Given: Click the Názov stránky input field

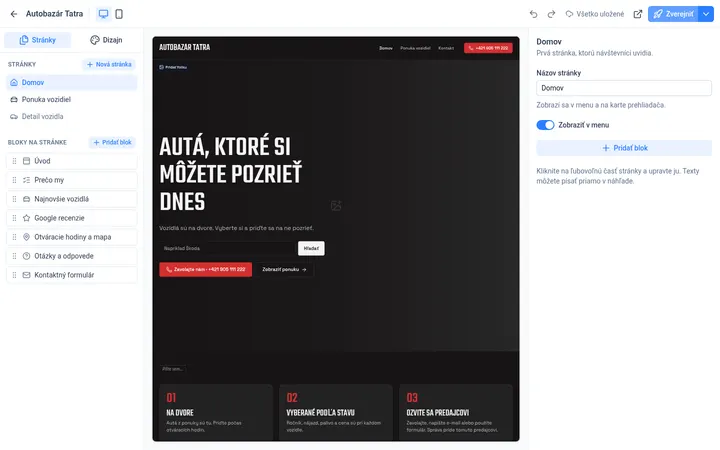Looking at the screenshot, I should [624, 88].
